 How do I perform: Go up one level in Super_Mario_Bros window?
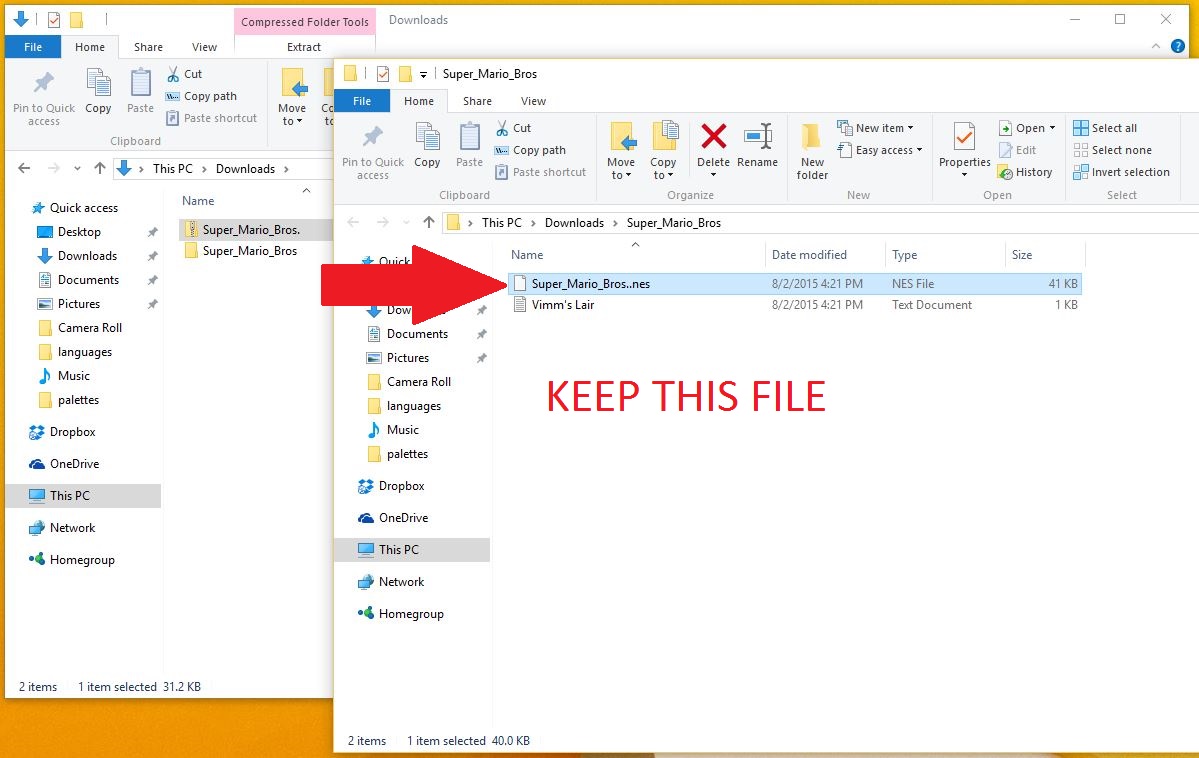pos(429,223)
